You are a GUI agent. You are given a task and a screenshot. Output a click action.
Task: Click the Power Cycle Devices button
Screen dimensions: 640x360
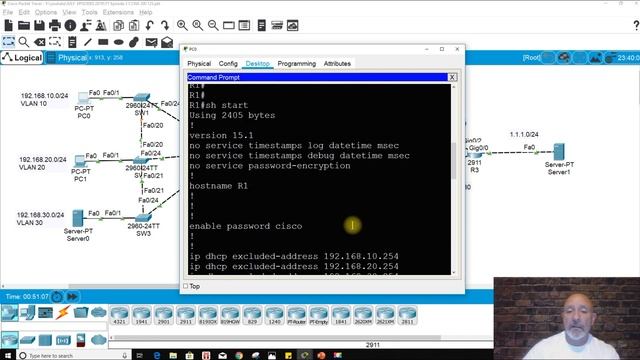click(x=57, y=297)
